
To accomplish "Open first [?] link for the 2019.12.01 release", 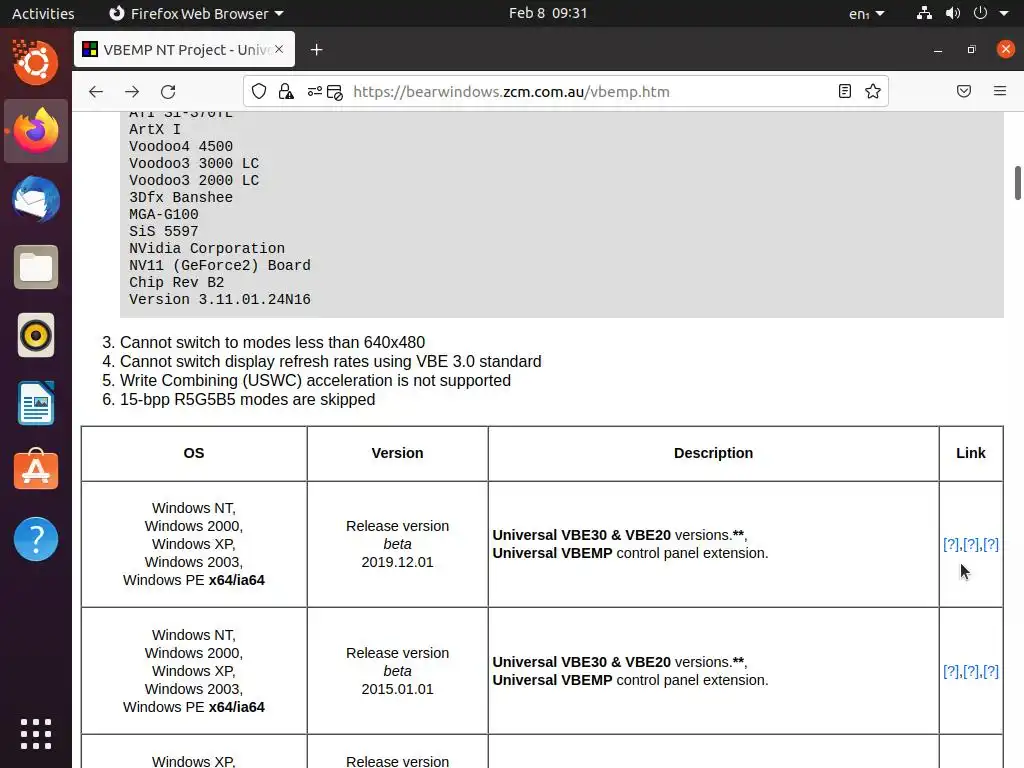I will [952, 544].
